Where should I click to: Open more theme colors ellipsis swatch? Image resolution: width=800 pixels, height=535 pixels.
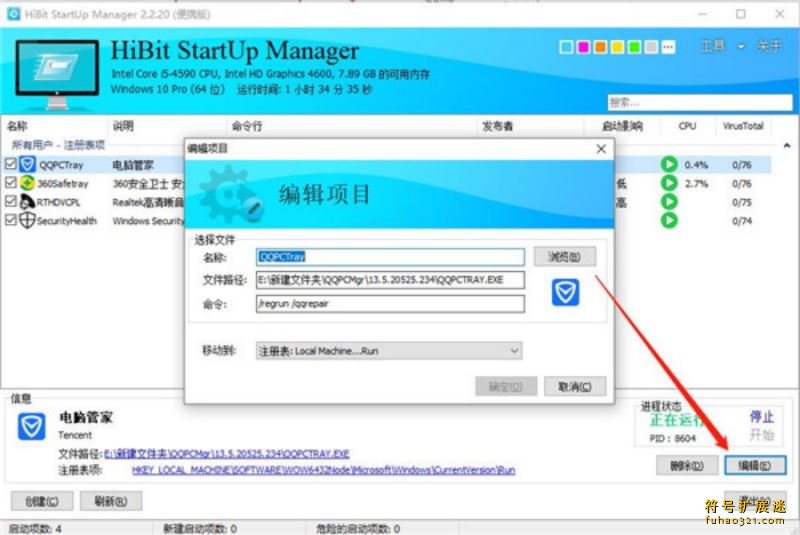point(668,47)
